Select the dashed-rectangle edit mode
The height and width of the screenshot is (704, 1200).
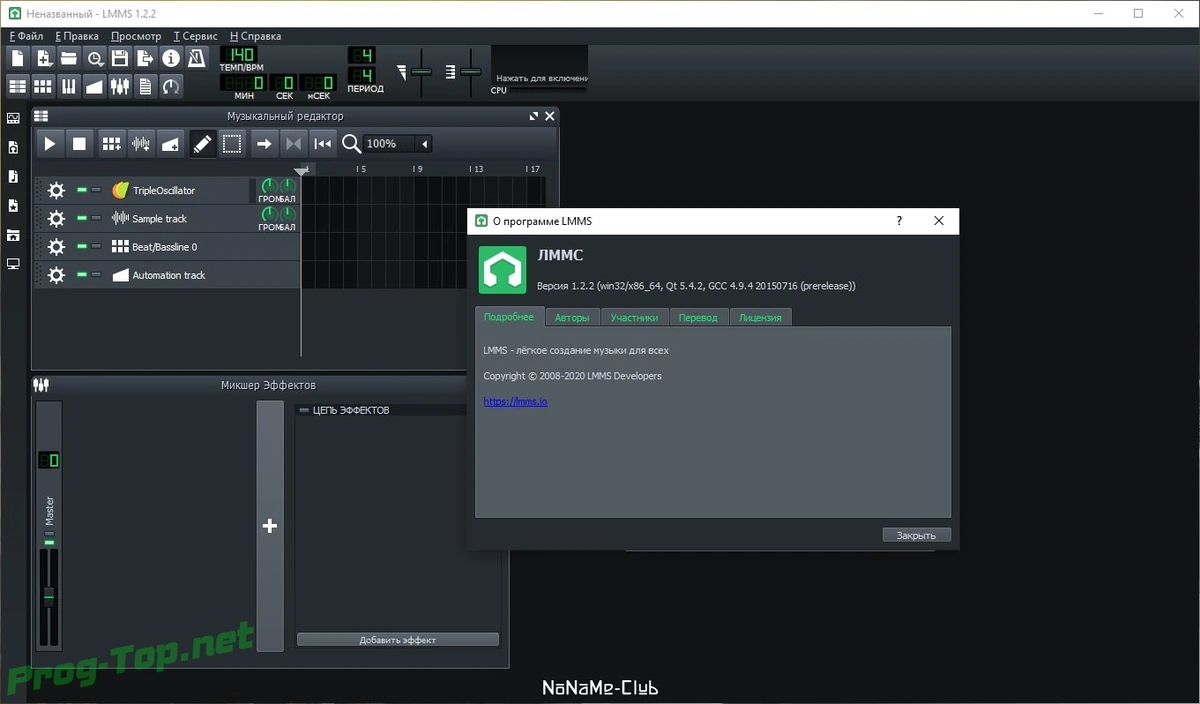232,144
